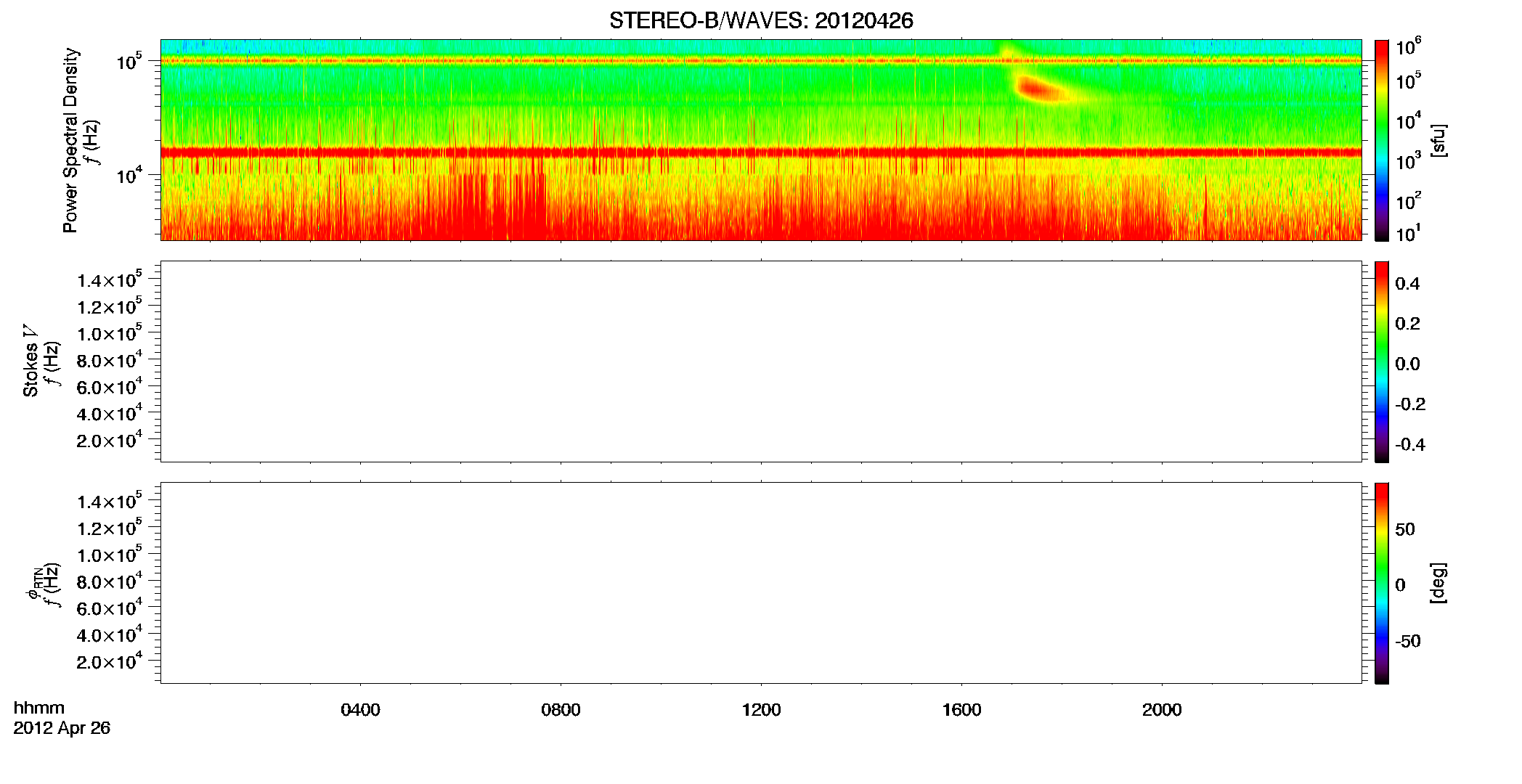Screen dimensions: 1522x784
Task: Click the phi RTN degrees color bar
Action: [x=1381, y=583]
